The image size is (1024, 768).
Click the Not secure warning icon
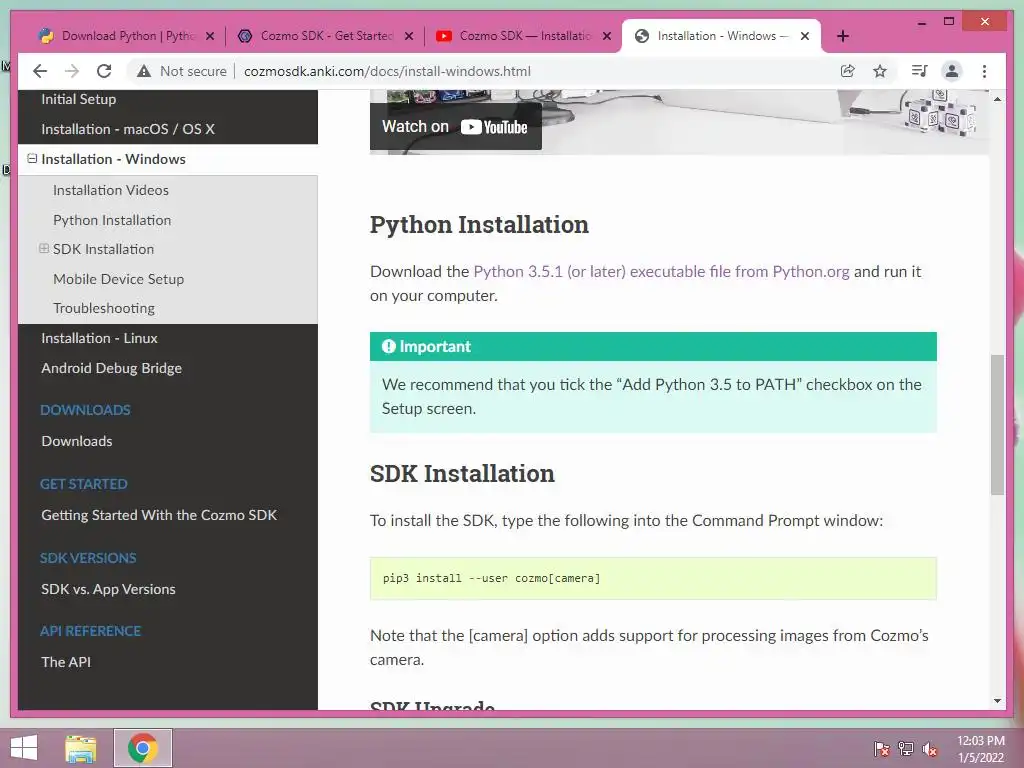tap(144, 71)
